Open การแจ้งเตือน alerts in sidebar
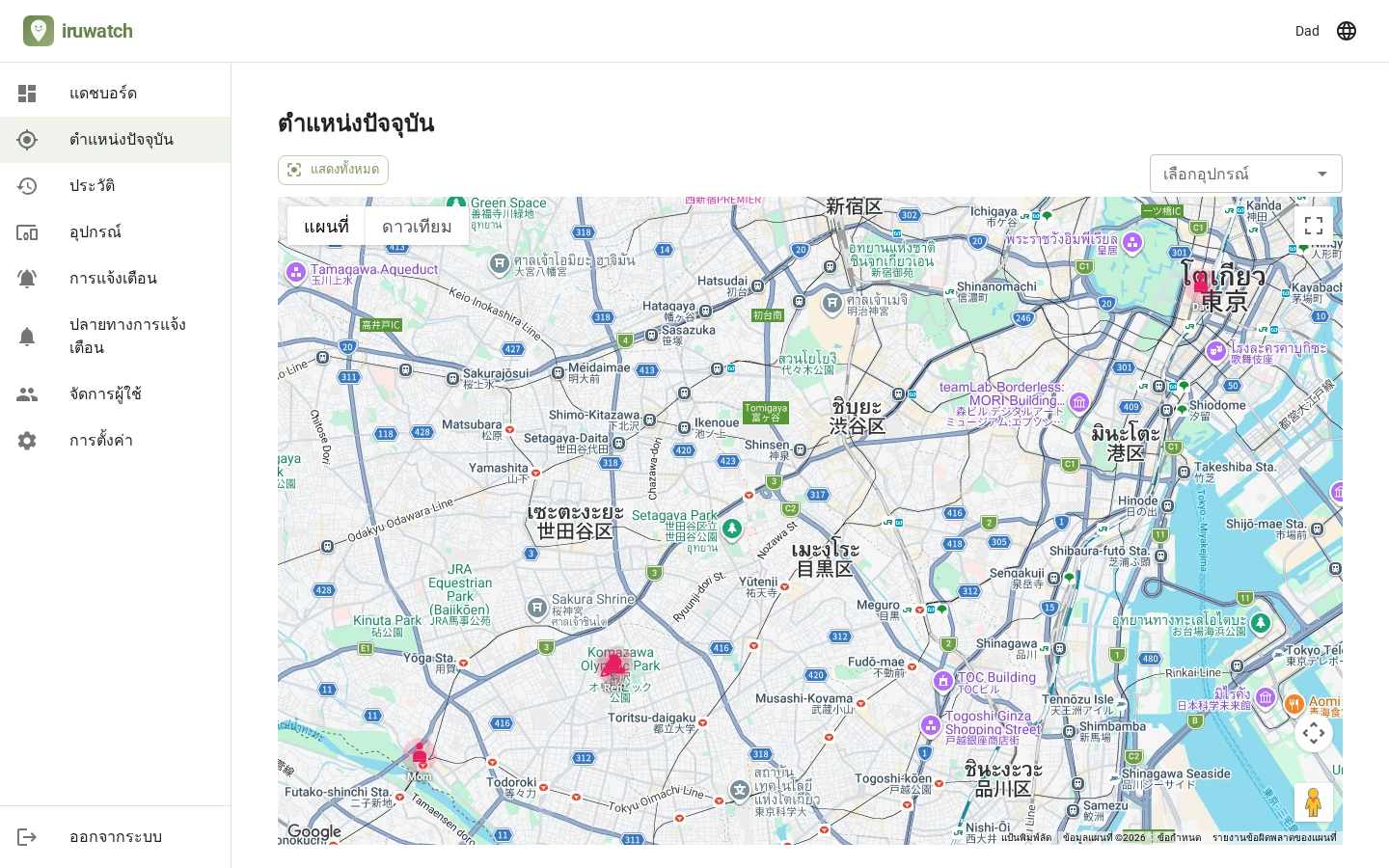 tap(116, 279)
